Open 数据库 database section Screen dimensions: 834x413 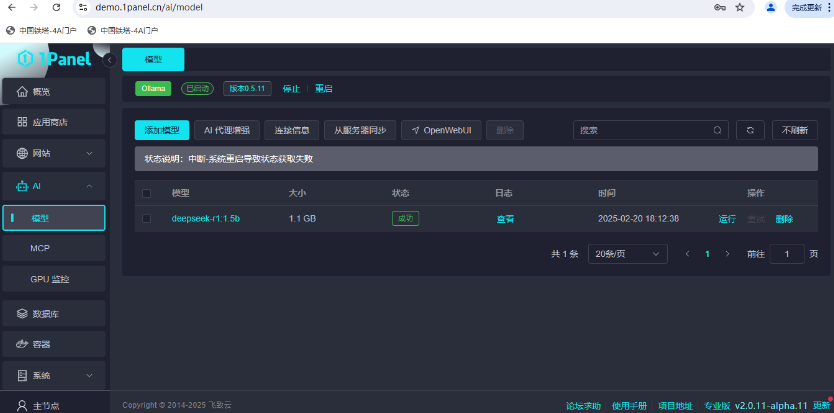coord(52,313)
